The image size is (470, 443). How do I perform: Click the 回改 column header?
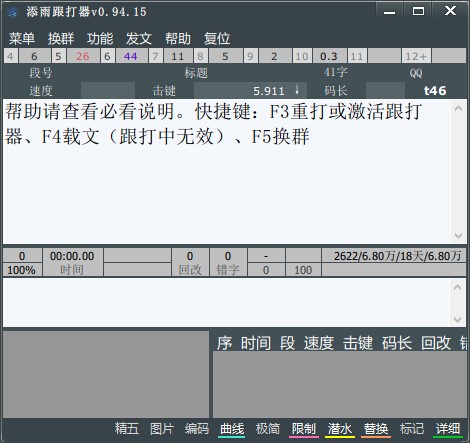pos(436,343)
